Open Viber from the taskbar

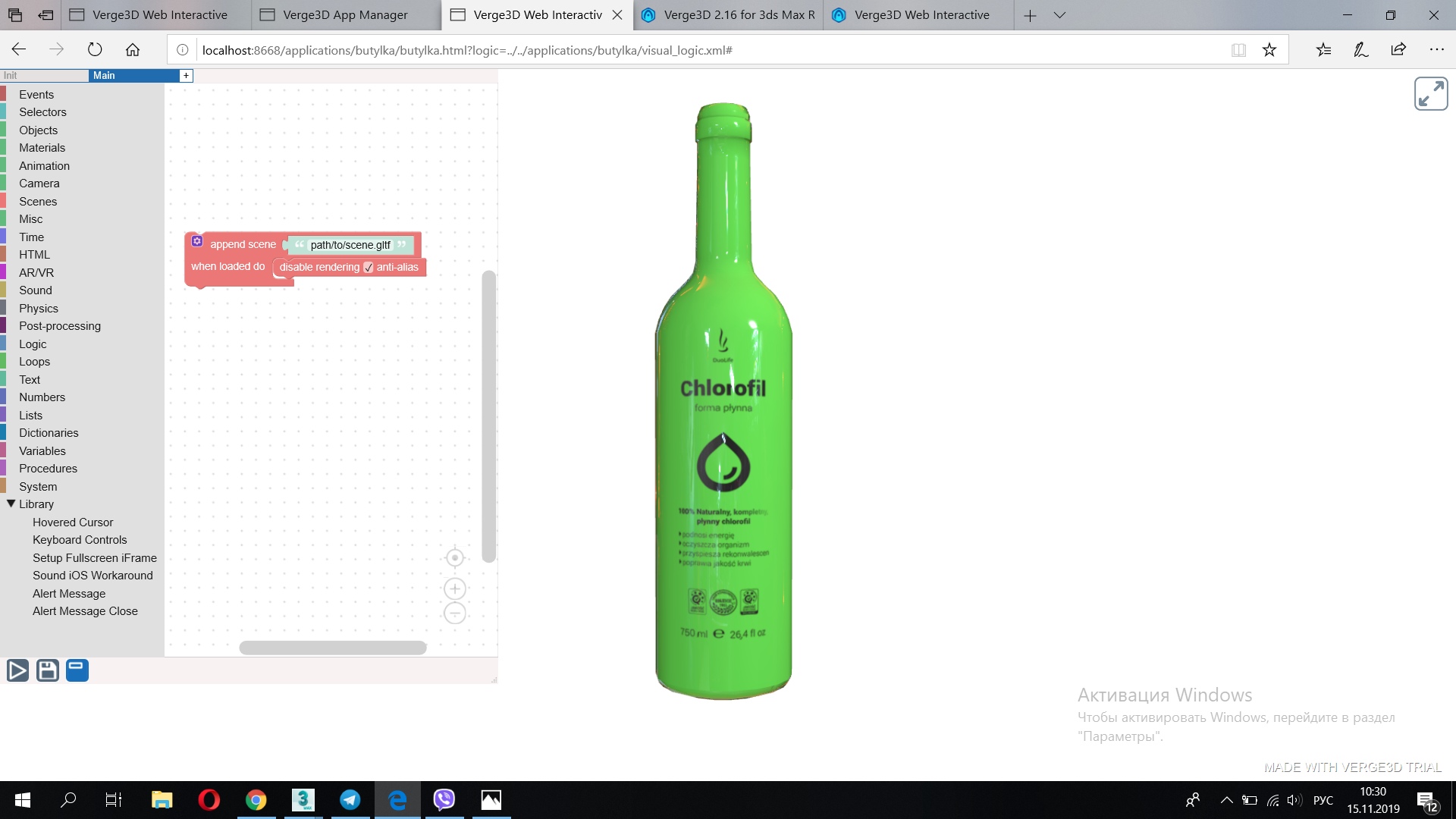click(444, 800)
